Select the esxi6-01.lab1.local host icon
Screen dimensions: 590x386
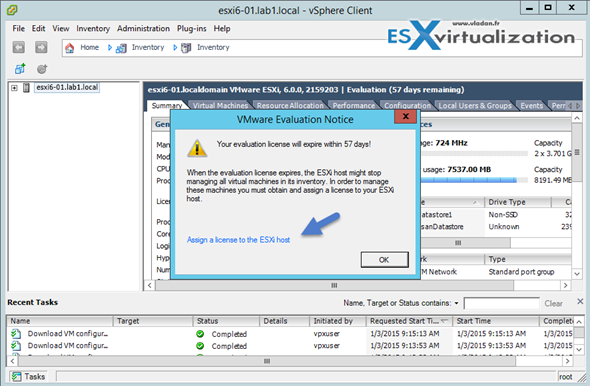pos(26,88)
